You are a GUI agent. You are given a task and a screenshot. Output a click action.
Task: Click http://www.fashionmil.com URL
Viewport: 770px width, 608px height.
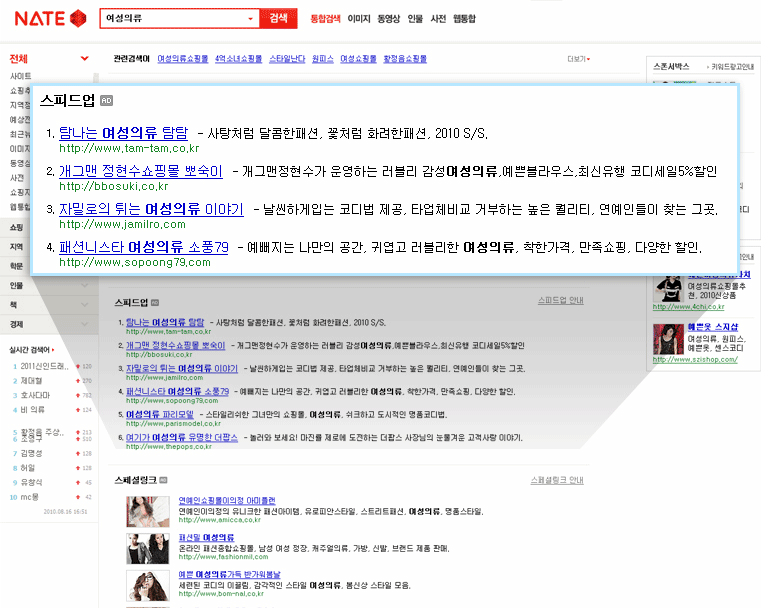click(x=223, y=556)
